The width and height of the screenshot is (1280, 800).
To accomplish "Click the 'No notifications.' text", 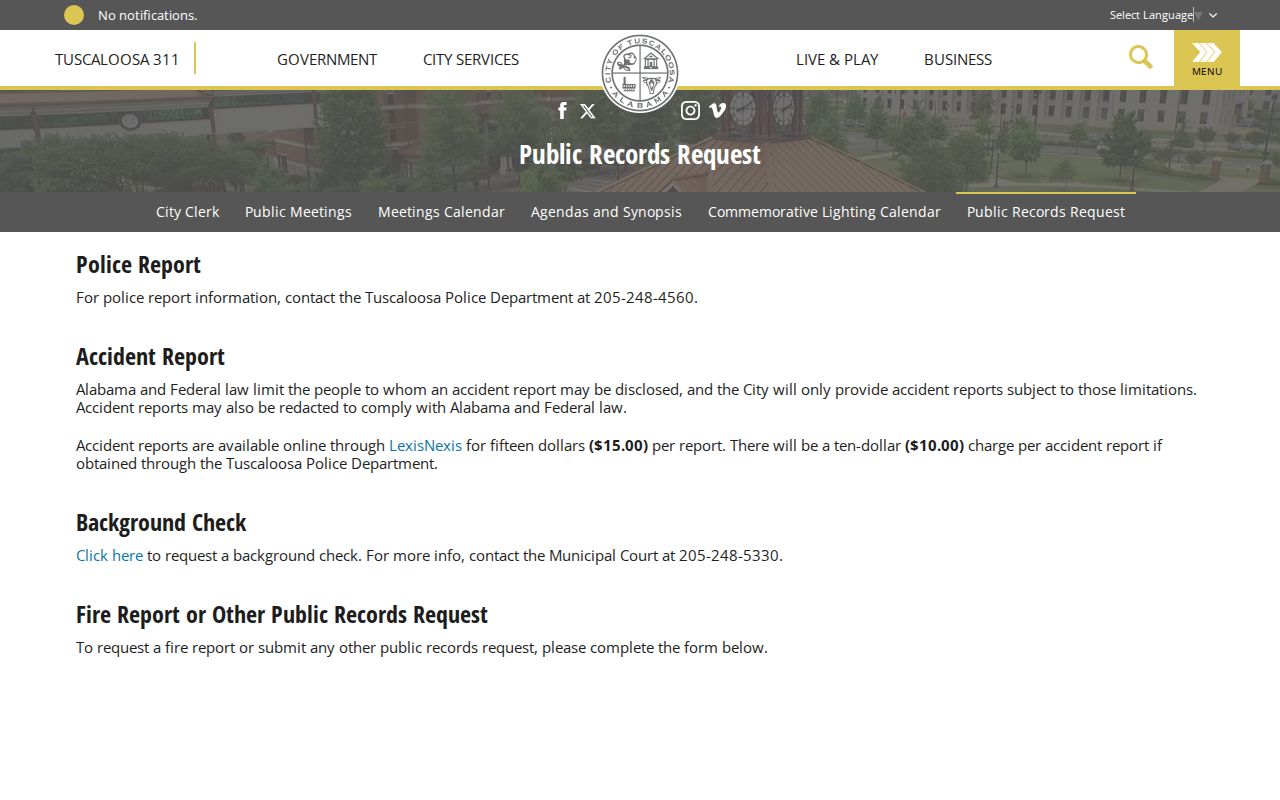I will (x=147, y=15).
